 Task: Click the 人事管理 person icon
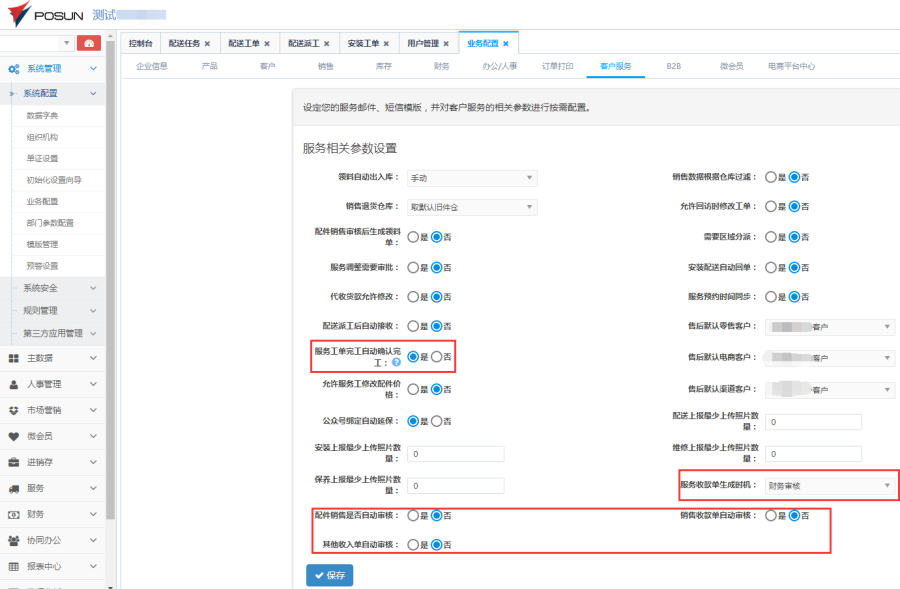[x=13, y=384]
